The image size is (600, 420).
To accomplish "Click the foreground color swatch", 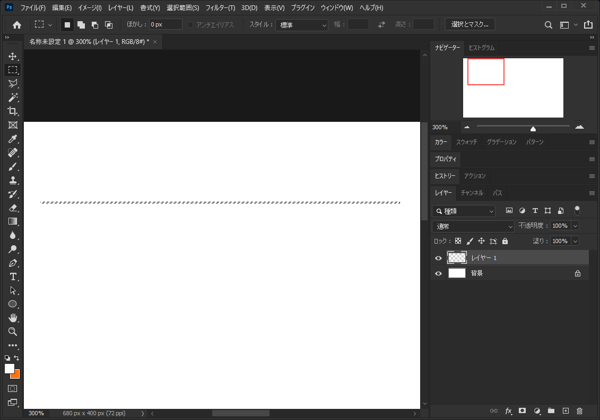I will coord(9,369).
